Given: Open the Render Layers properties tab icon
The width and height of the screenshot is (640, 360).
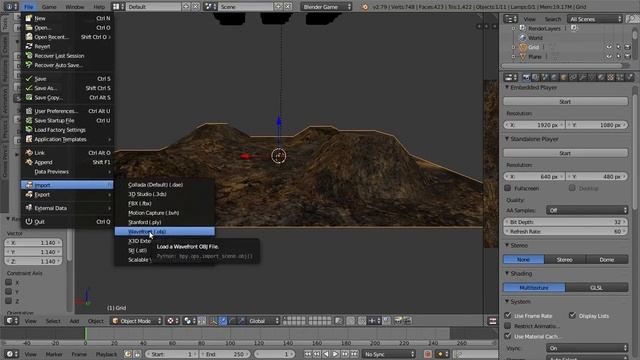Looking at the screenshot, I should tap(536, 77).
